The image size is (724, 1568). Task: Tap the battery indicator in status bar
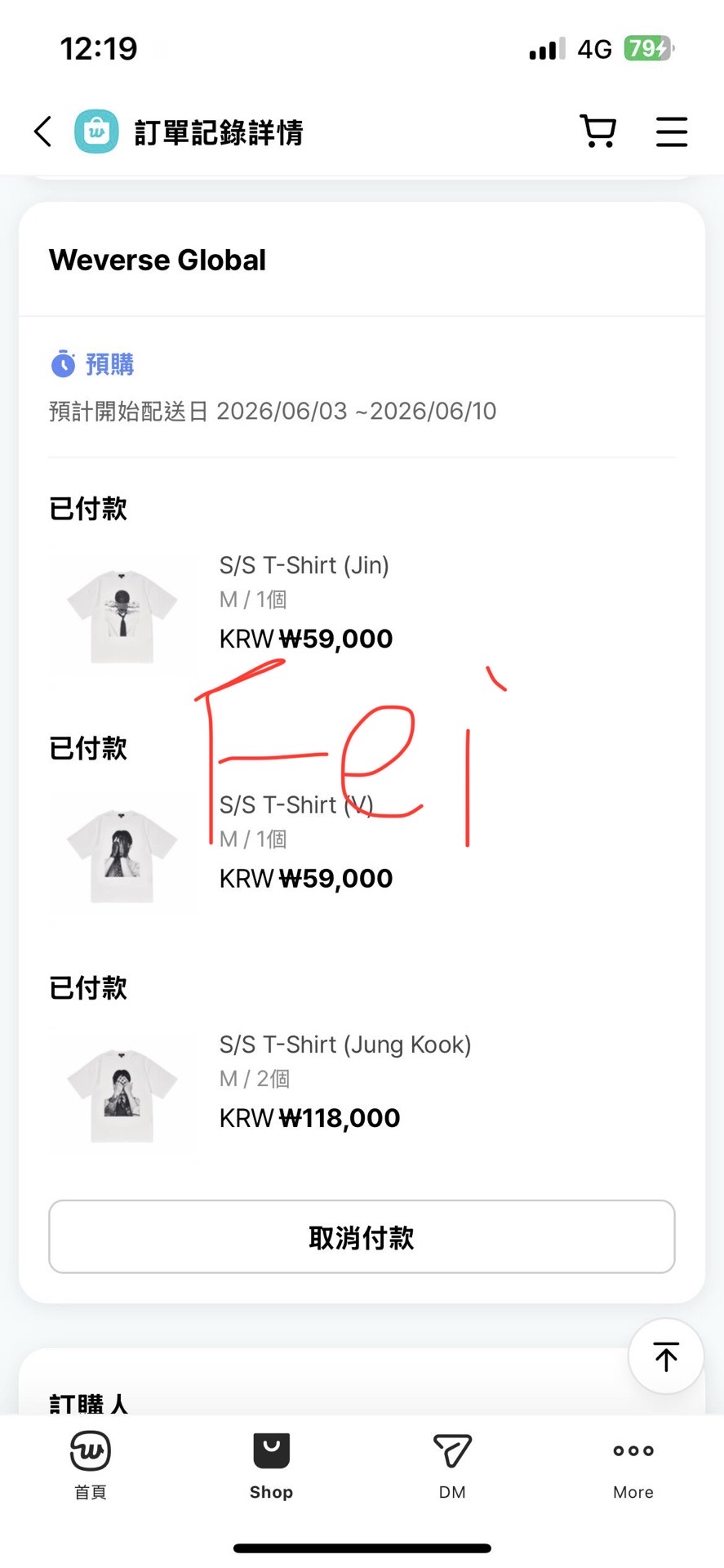[648, 49]
